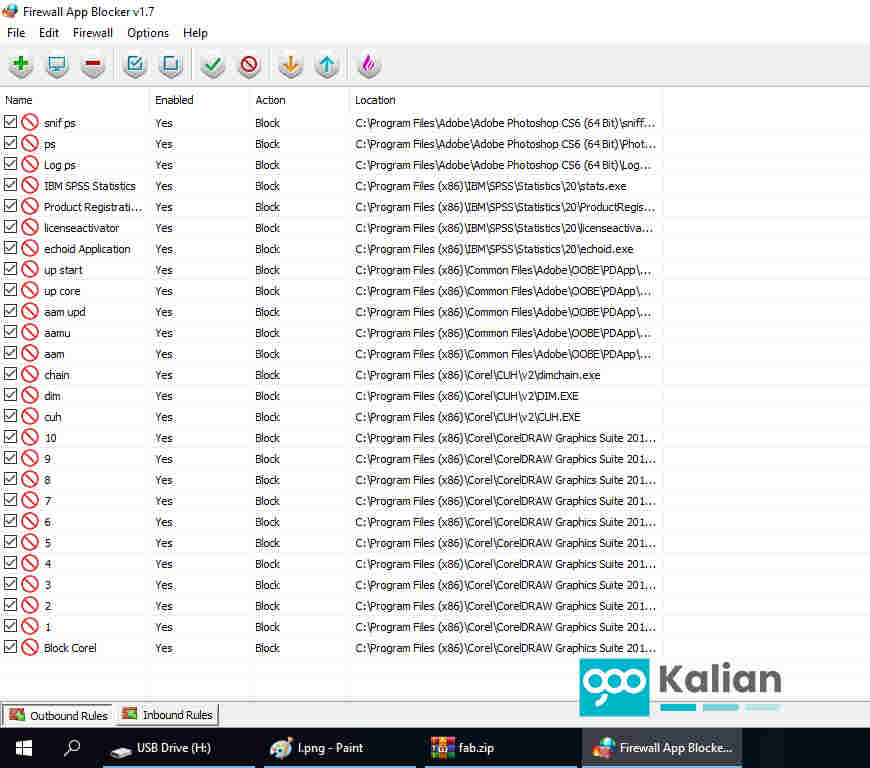Screen dimensions: 870x768
Task: Toggle checkbox for rule named 10
Action: click(x=10, y=437)
